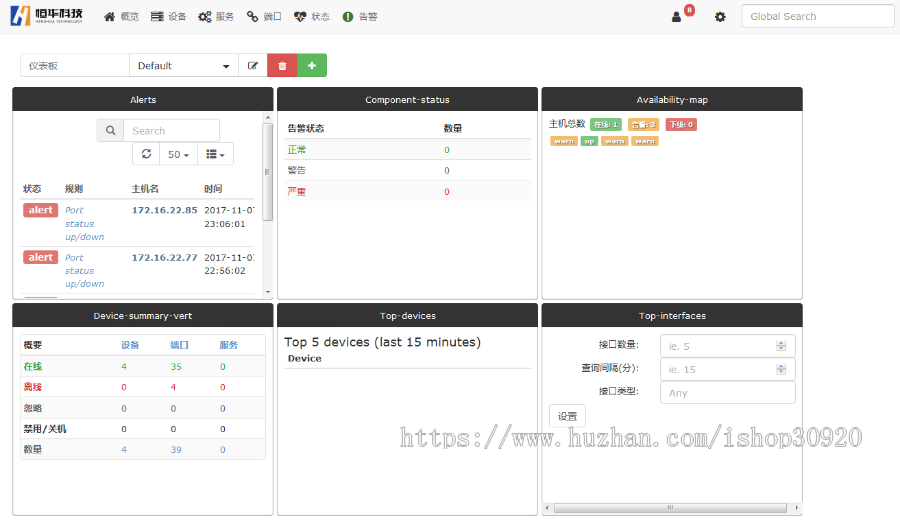
Task: Open Port status rule for 172.16.22.85
Action: (84, 223)
